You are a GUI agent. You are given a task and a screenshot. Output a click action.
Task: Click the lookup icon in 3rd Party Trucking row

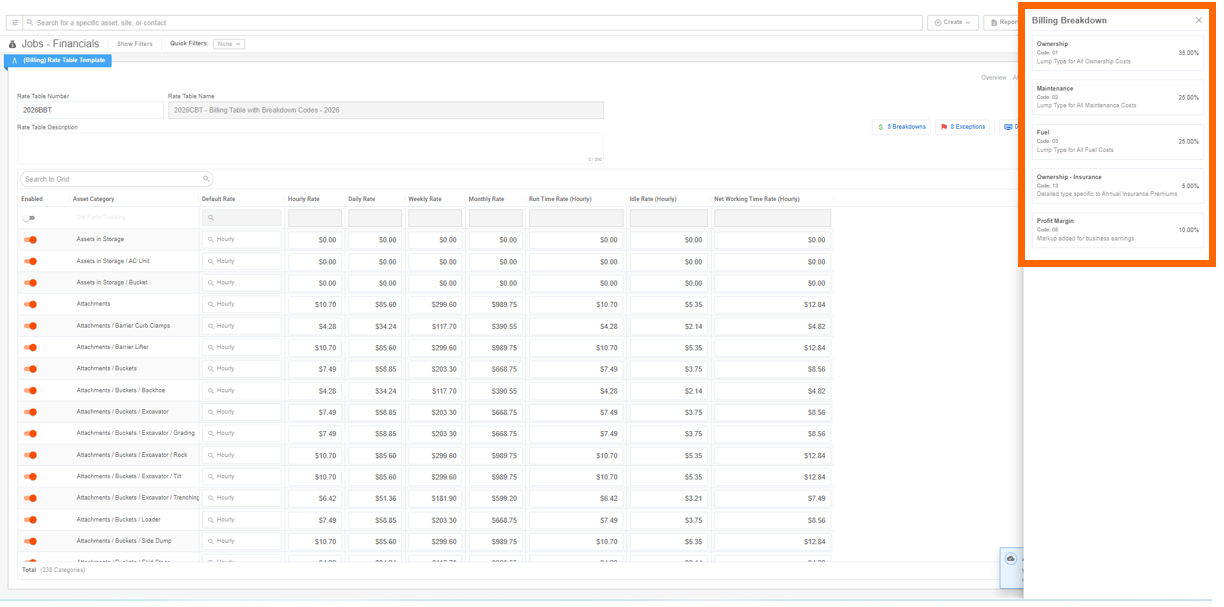pos(211,218)
